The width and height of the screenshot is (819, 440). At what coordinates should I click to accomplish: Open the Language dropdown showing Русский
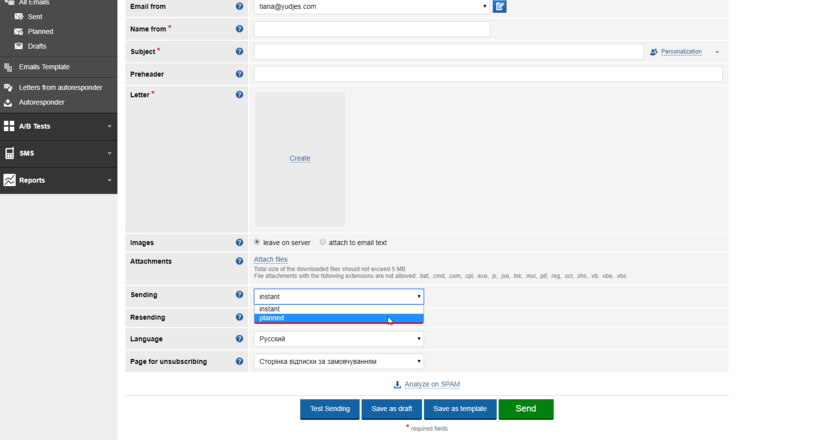click(x=339, y=339)
